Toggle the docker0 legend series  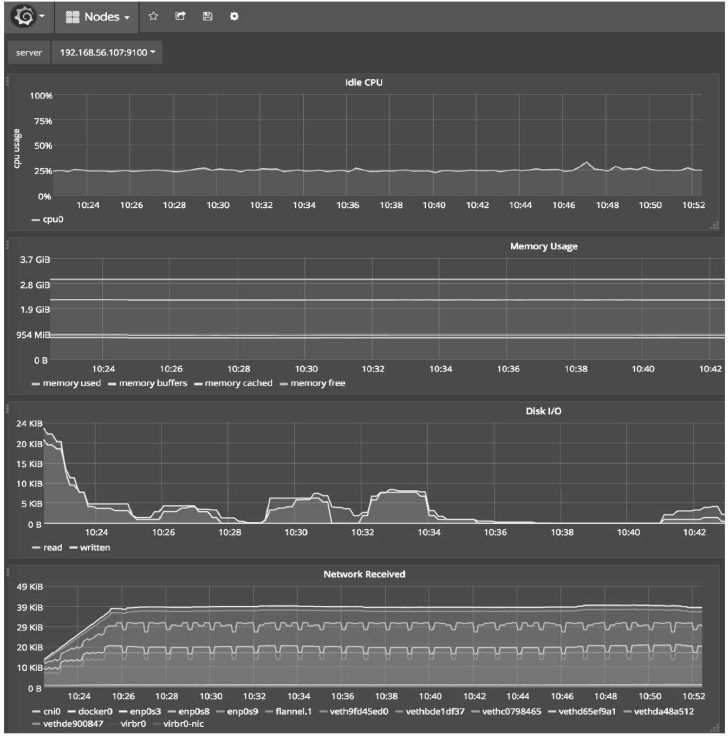[90, 711]
